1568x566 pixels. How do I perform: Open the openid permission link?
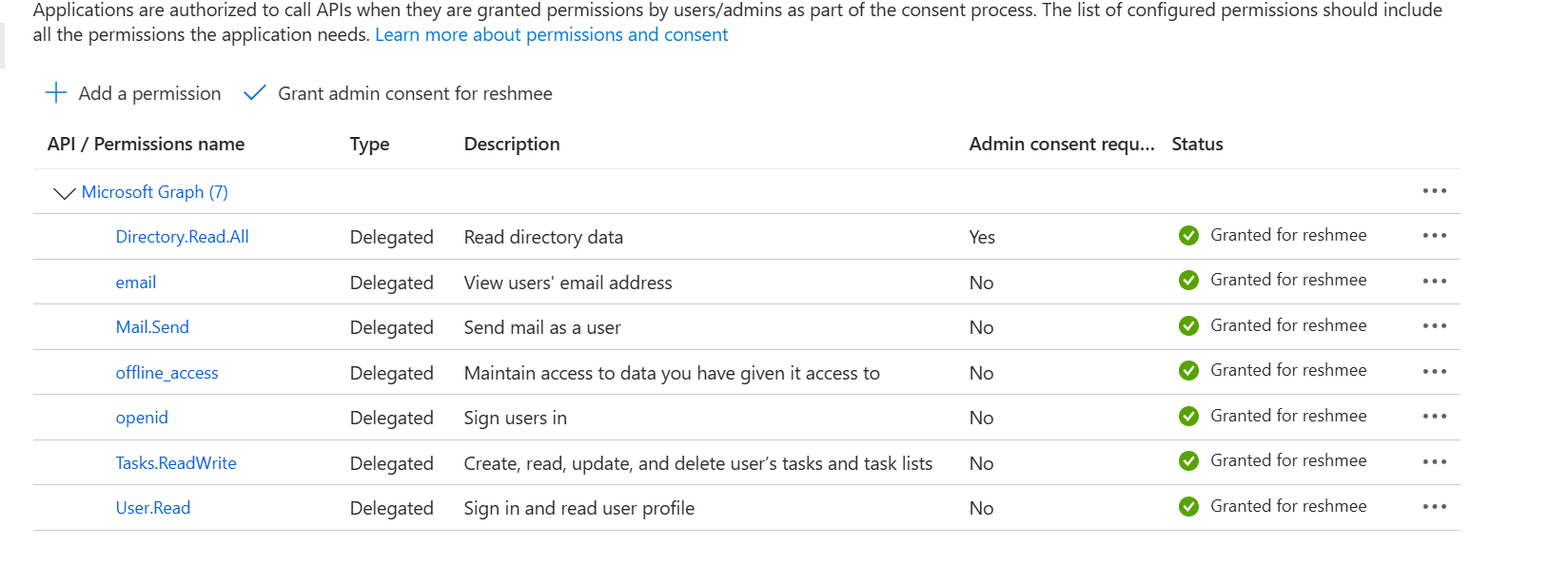[x=142, y=418]
